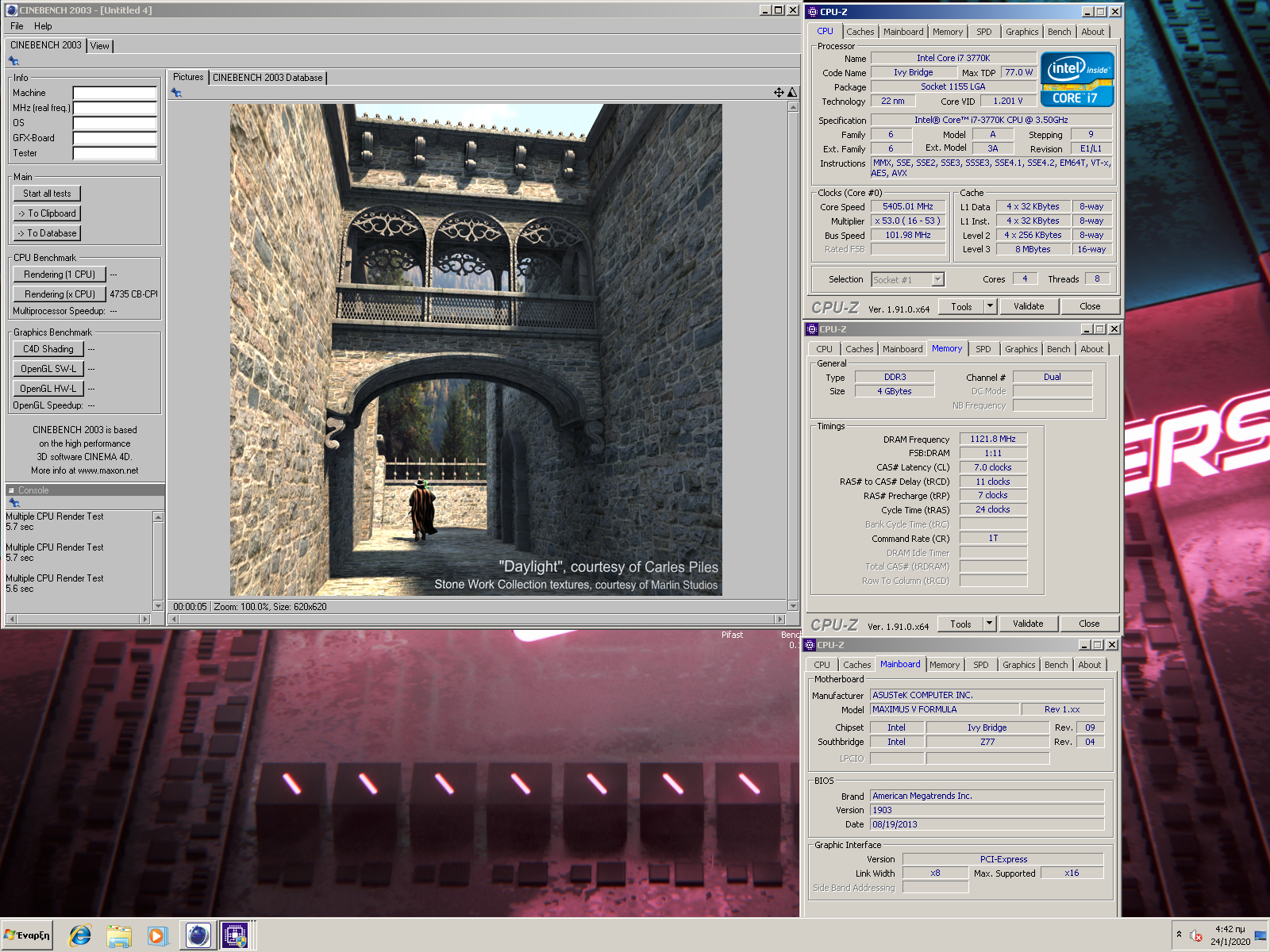Viewport: 1270px width, 952px height.
Task: Click the tray icon right of the clock
Action: point(1260,935)
